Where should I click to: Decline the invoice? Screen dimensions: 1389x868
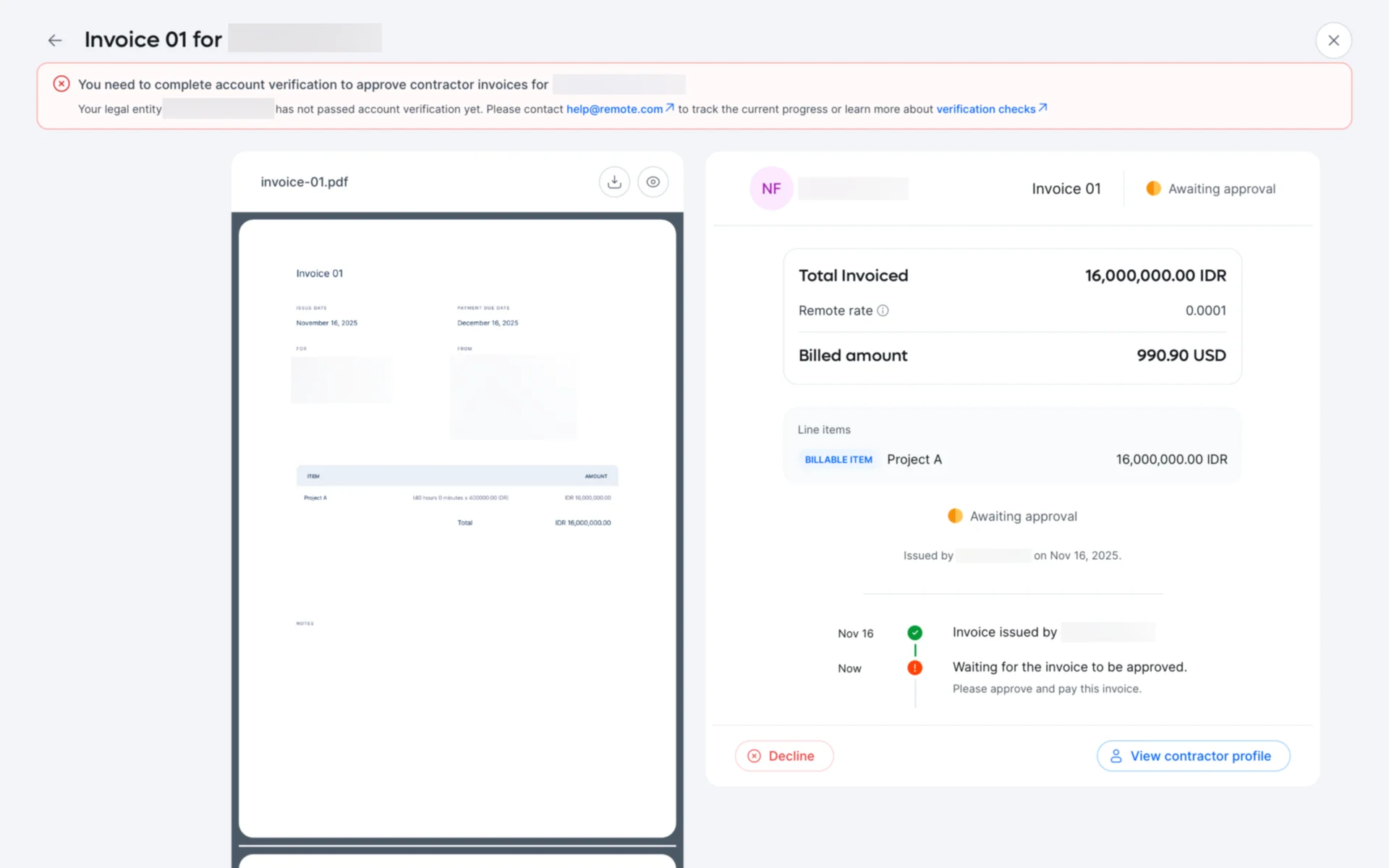tap(783, 756)
